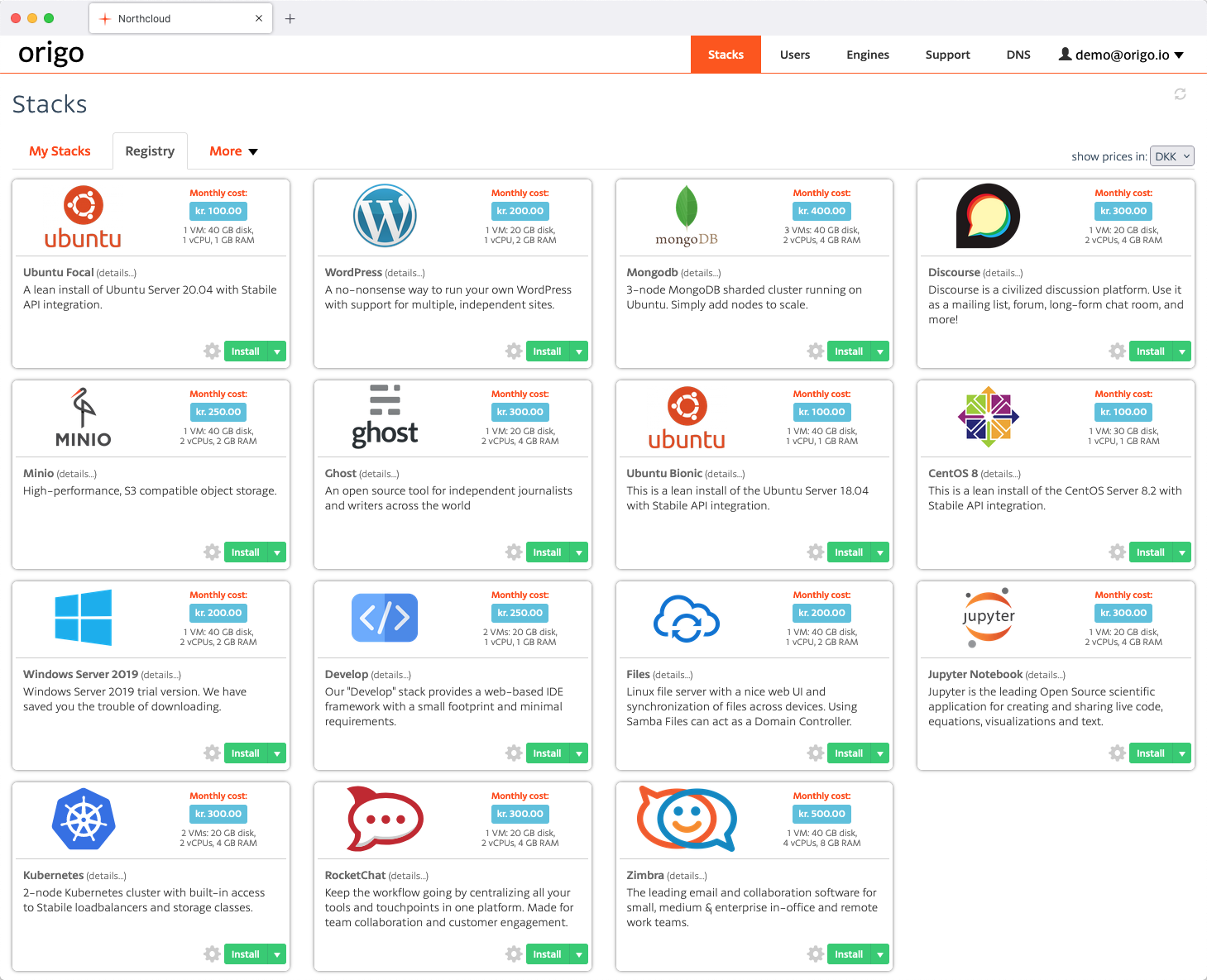
Task: Install the Develop stack
Action: click(x=548, y=753)
